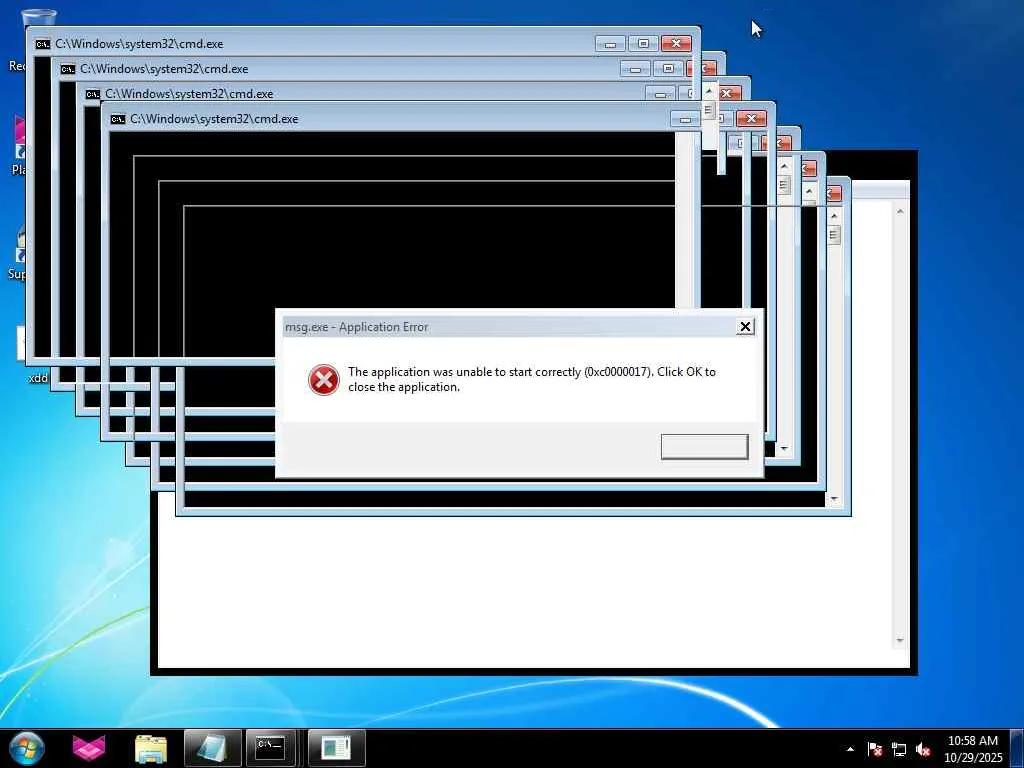Switch to the cmd.exe taskbar button
The image size is (1024, 768).
270,748
